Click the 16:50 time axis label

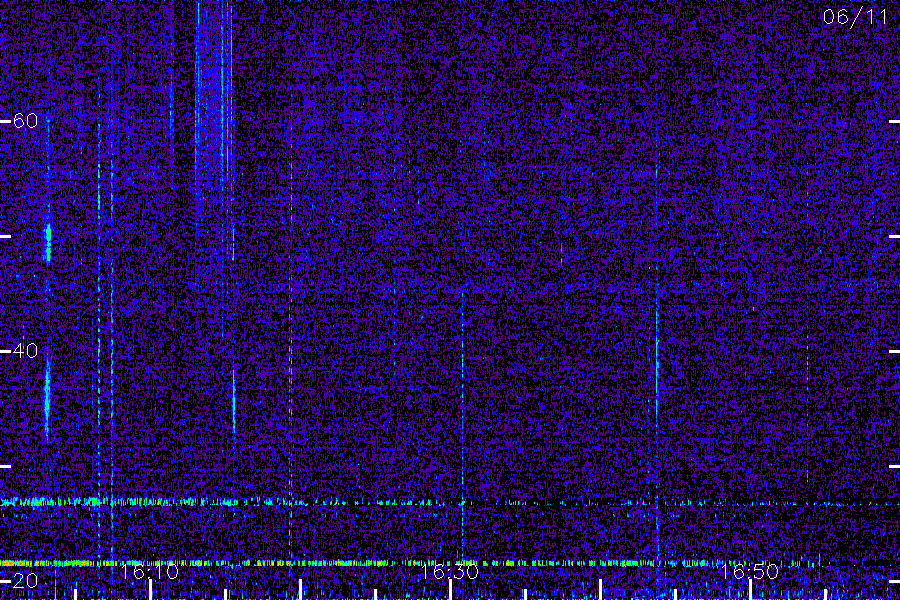click(750, 571)
